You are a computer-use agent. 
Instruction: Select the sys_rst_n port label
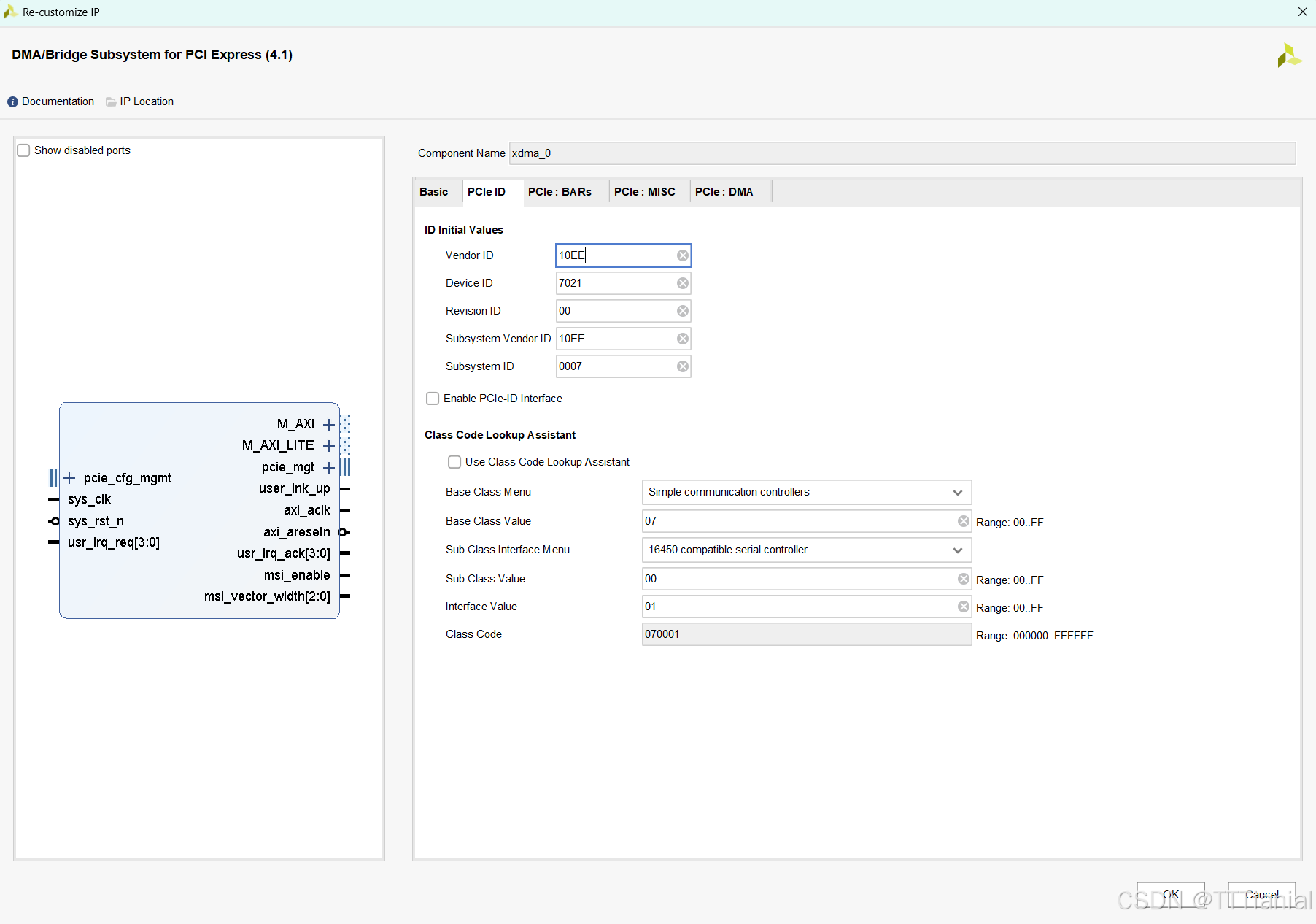[x=96, y=521]
